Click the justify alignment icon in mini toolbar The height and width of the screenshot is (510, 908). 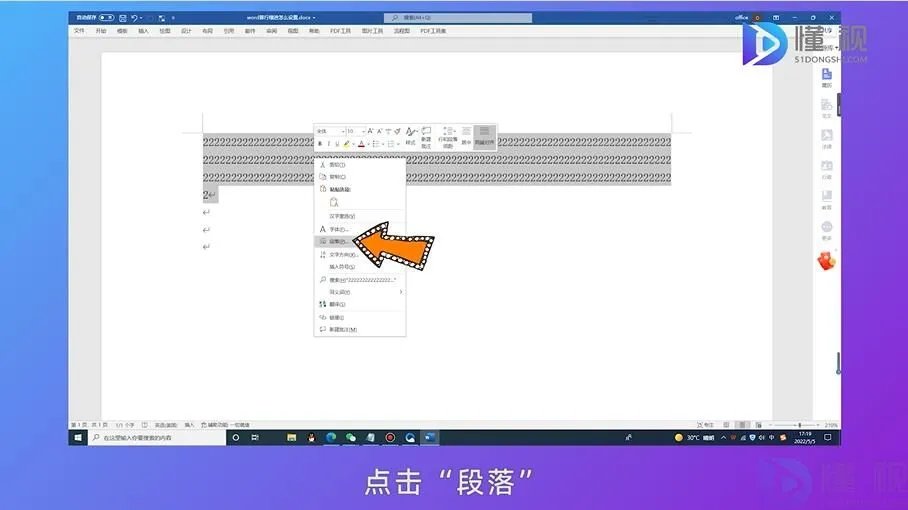485,136
